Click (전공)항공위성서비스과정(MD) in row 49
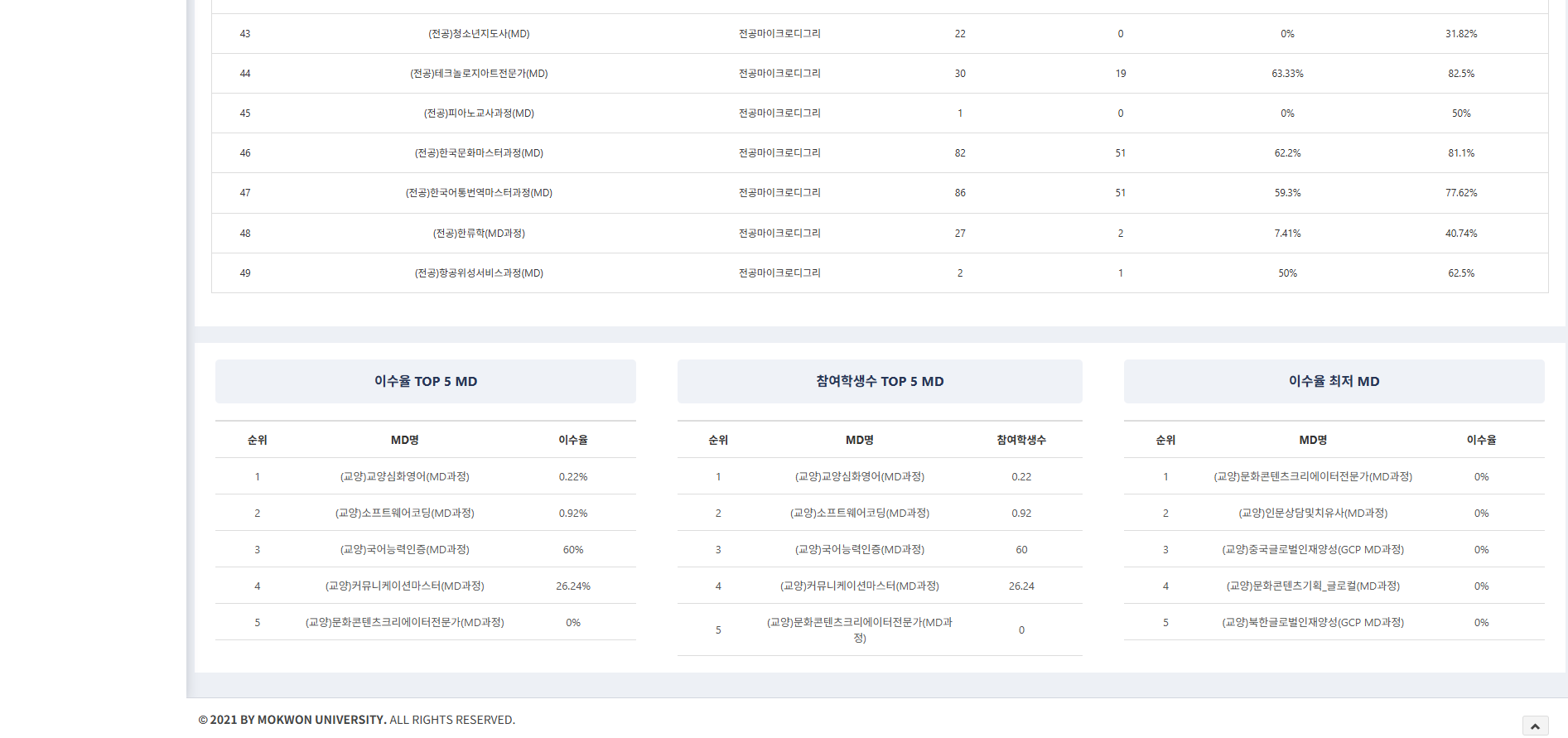1568x738 pixels. (x=479, y=273)
